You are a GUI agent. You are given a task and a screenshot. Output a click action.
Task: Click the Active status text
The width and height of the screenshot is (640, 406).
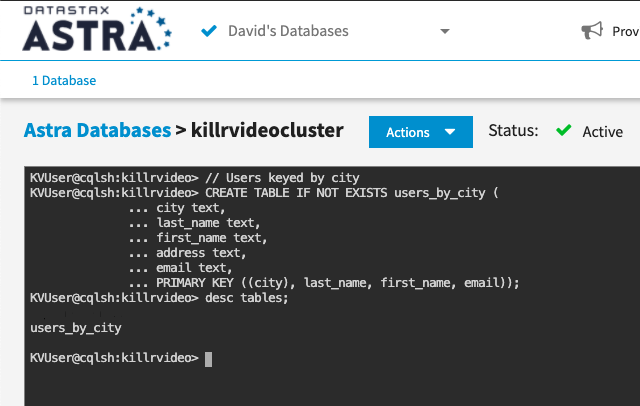(x=602, y=132)
